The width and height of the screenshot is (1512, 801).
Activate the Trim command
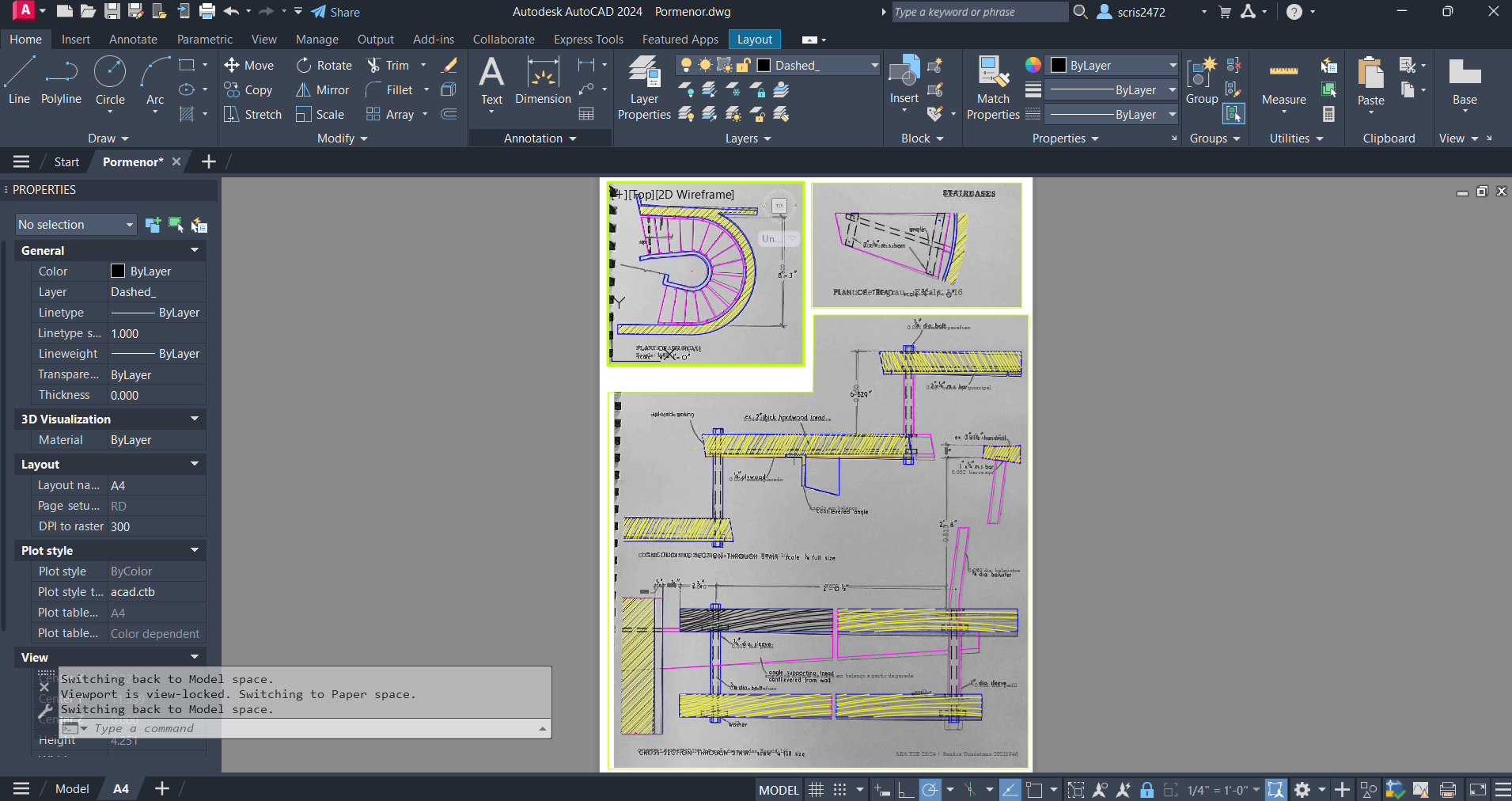tap(388, 66)
